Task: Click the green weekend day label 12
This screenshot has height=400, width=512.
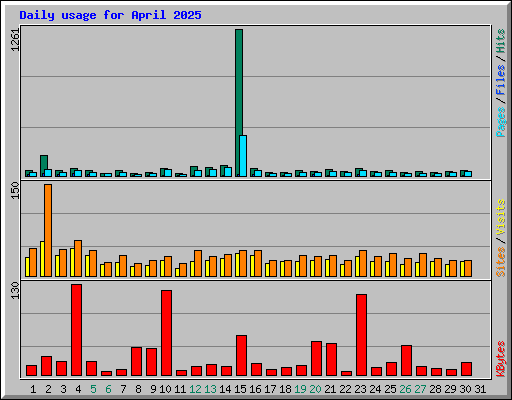Action: click(195, 389)
